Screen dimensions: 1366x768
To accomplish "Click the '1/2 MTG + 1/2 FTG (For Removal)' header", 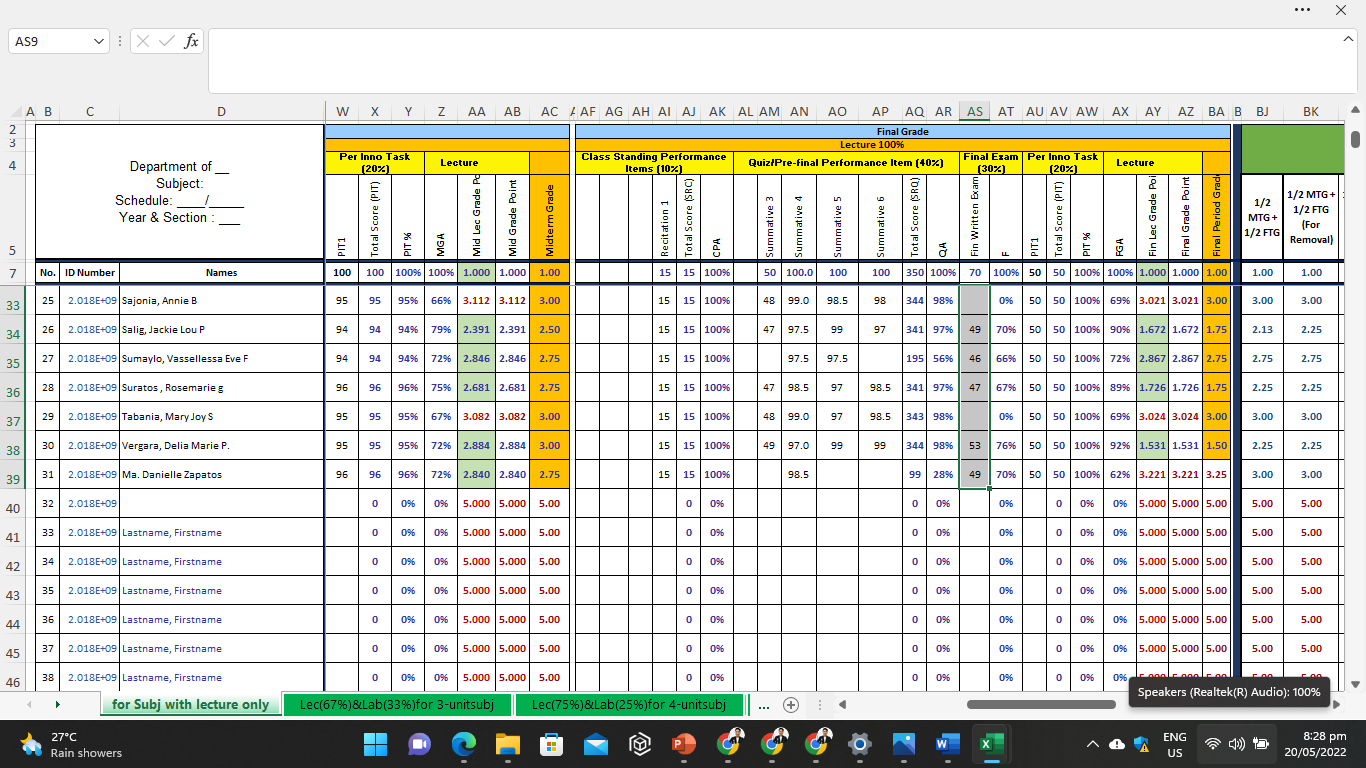I will pos(1311,217).
